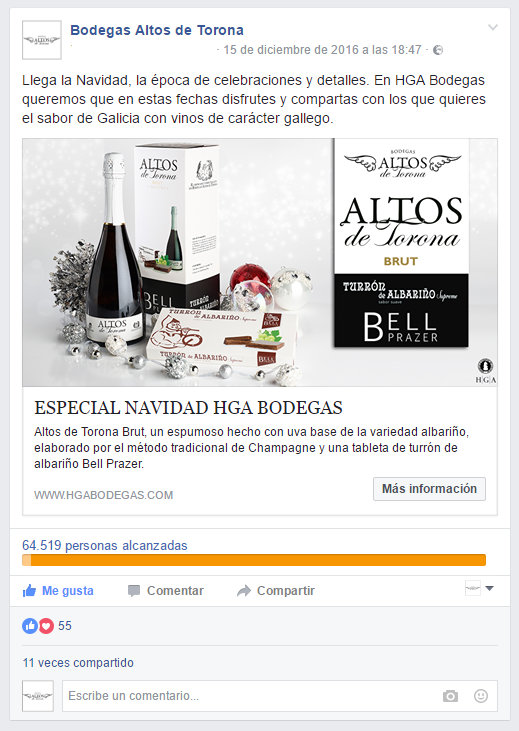519x731 pixels.
Task: Open the post options chevron menu
Action: (492, 28)
